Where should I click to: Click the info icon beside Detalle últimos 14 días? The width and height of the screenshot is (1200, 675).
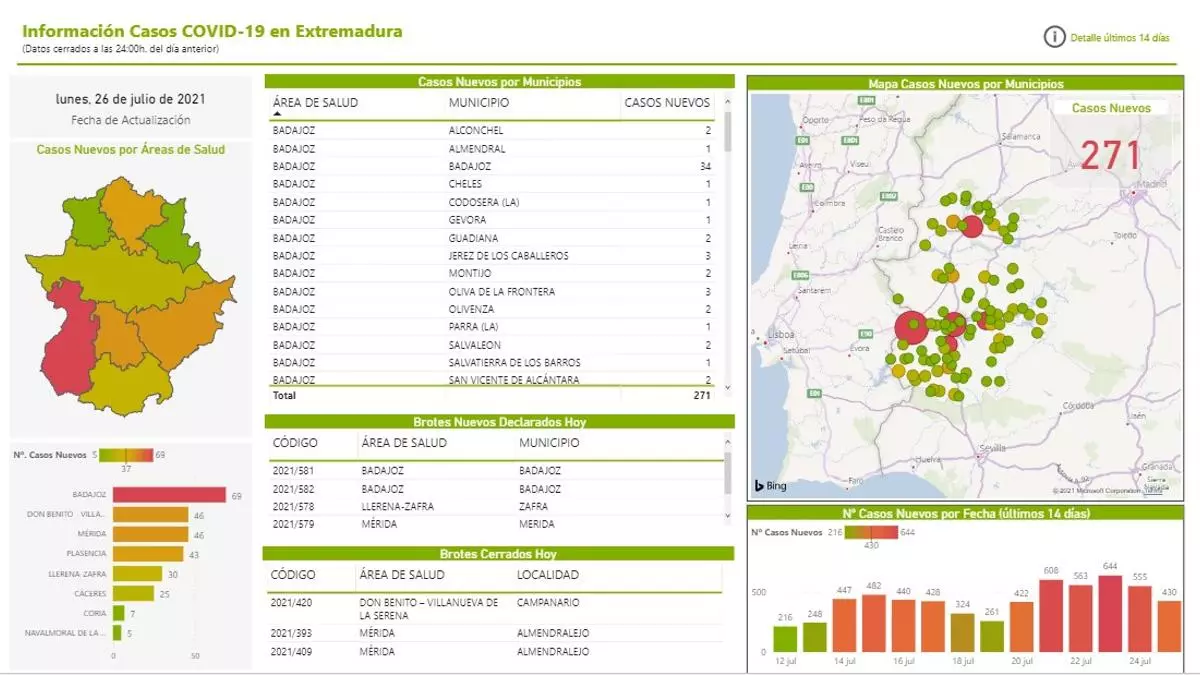pyautogui.click(x=1054, y=37)
